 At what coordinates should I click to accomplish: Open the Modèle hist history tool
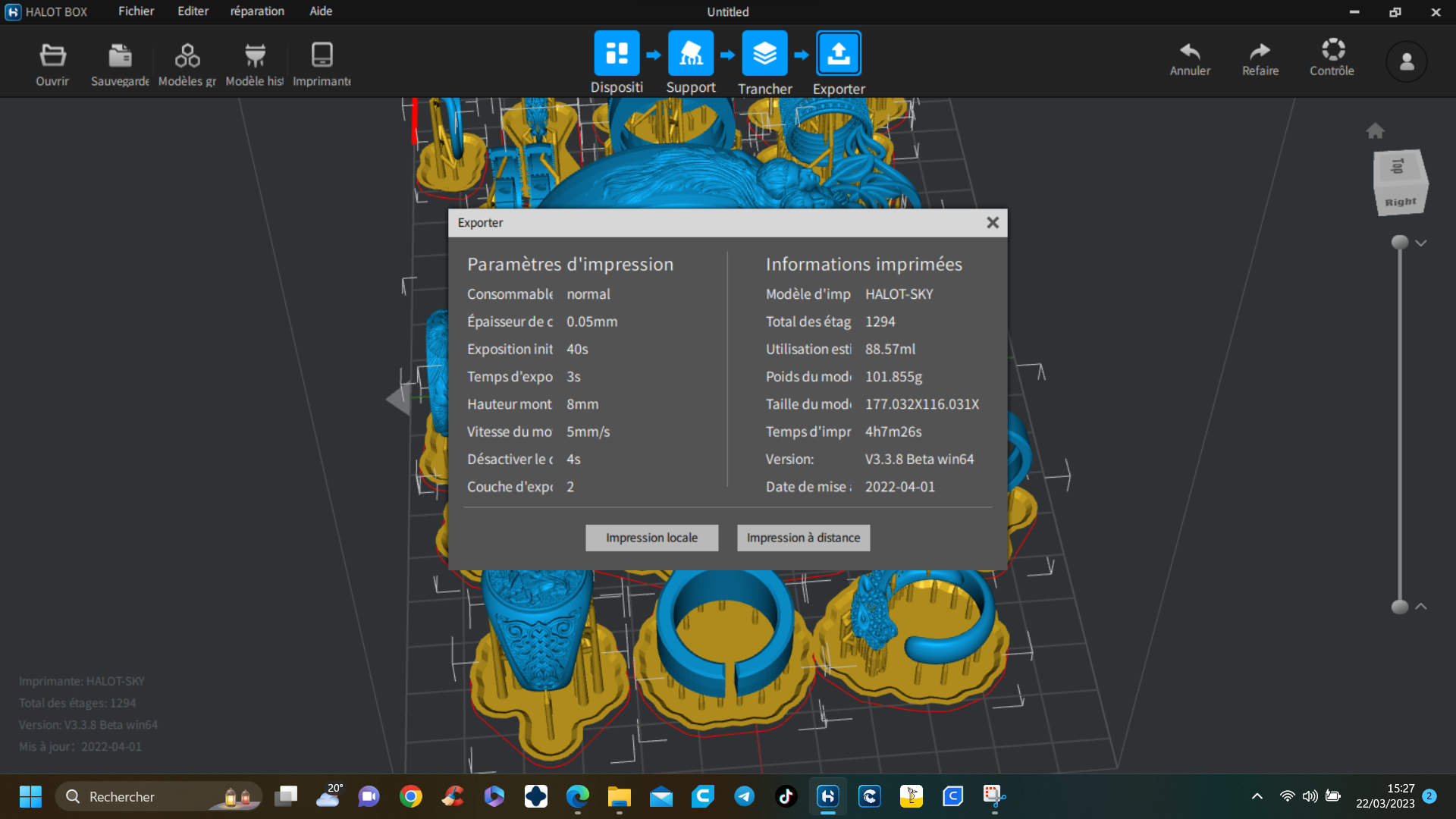[255, 55]
